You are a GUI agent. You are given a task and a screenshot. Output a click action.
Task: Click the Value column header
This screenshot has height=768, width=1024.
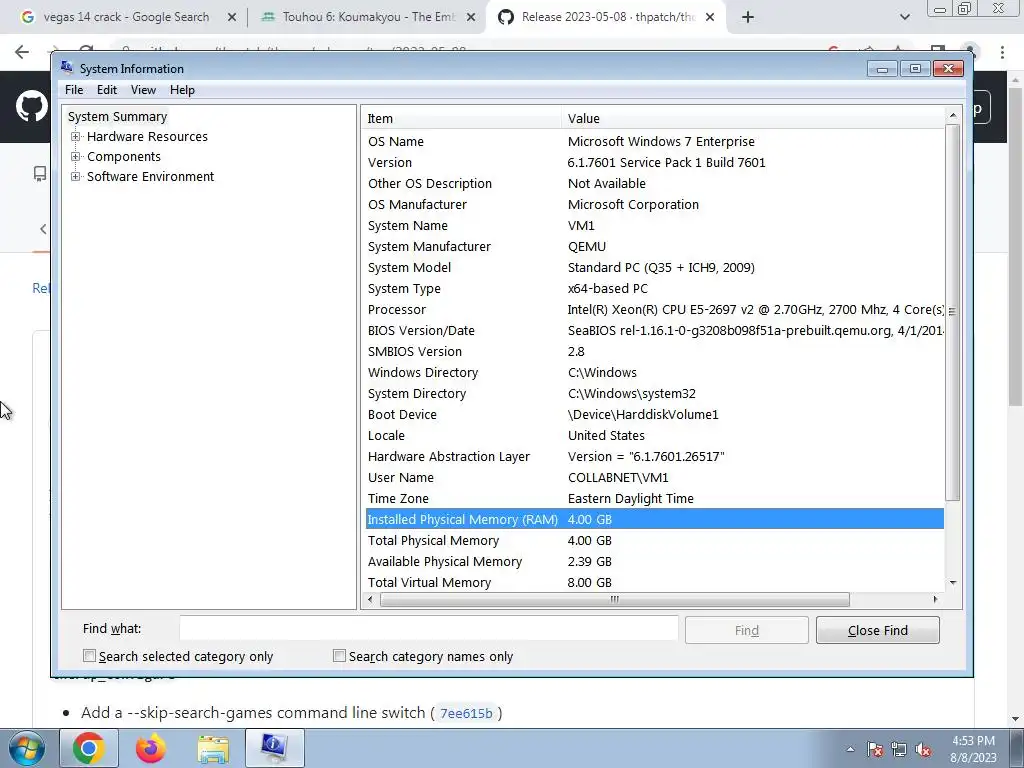tap(752, 118)
